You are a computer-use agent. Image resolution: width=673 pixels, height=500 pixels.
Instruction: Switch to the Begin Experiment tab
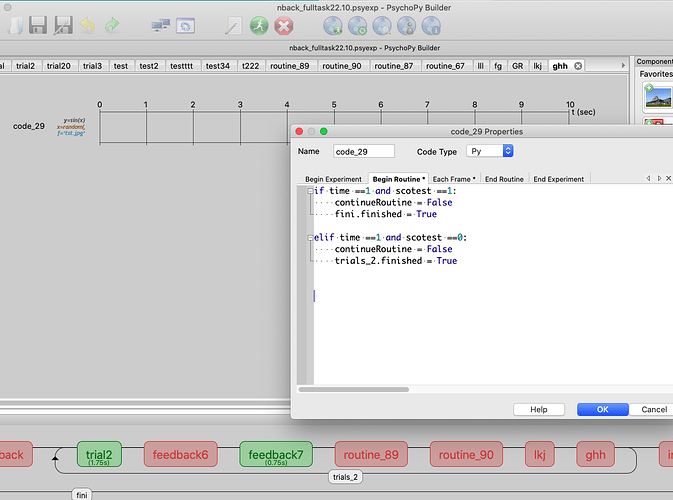tap(333, 179)
